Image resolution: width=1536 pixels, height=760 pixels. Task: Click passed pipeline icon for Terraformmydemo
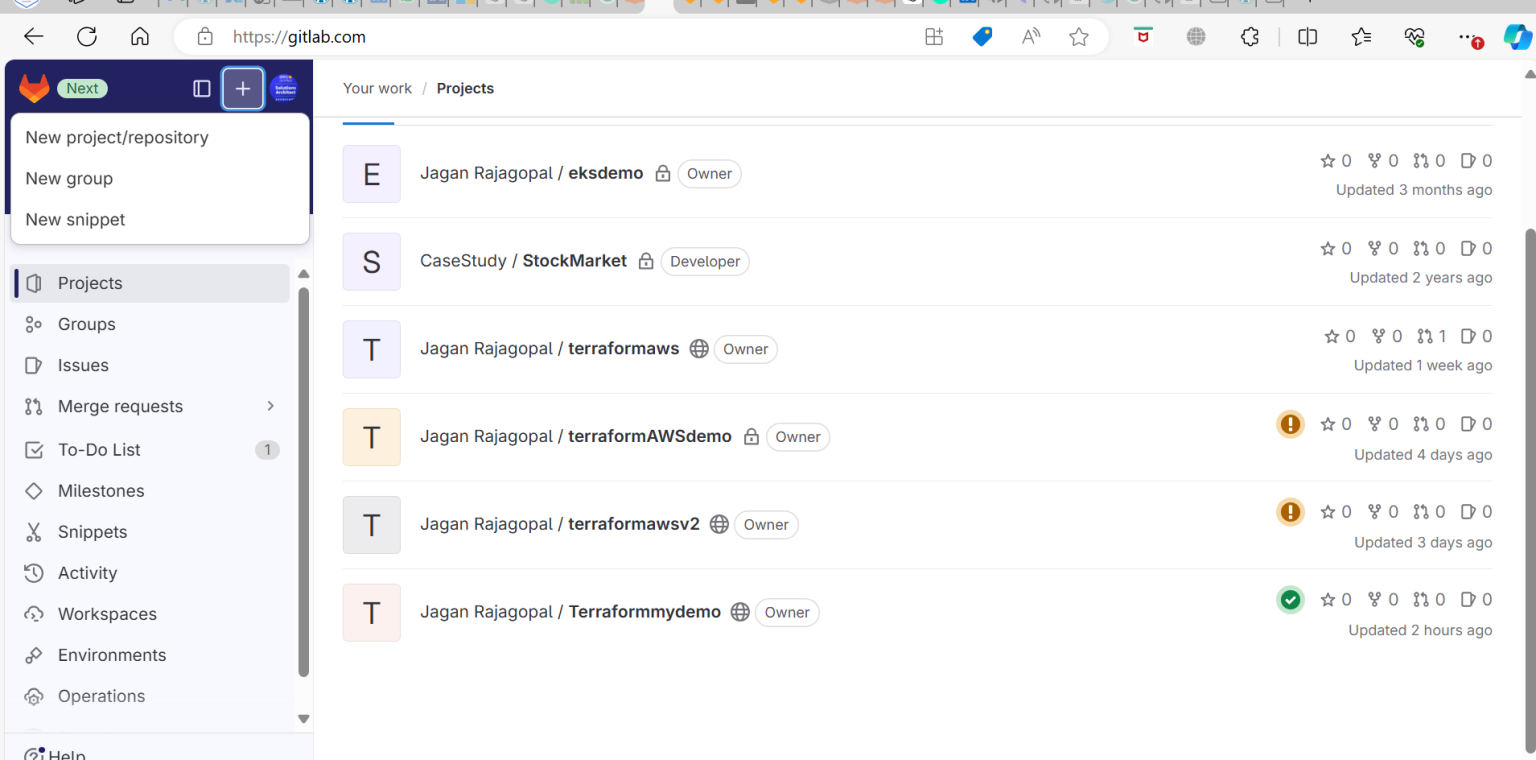point(1290,599)
